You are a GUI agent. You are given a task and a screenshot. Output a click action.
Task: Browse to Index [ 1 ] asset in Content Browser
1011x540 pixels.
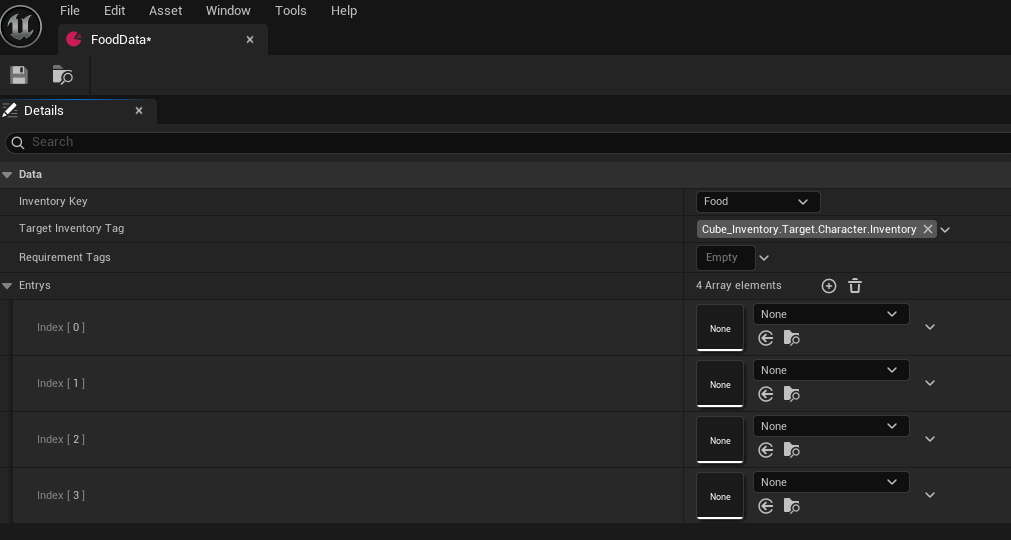pos(791,394)
